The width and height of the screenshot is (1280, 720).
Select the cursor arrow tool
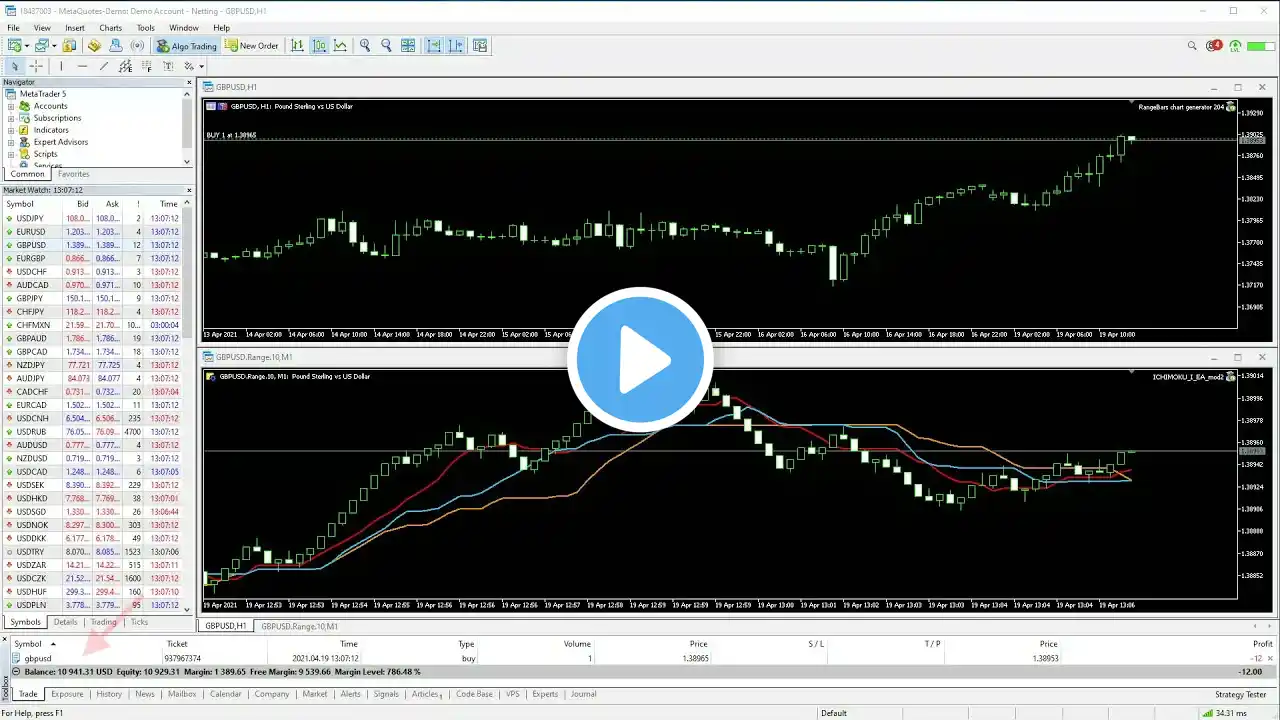(x=15, y=66)
